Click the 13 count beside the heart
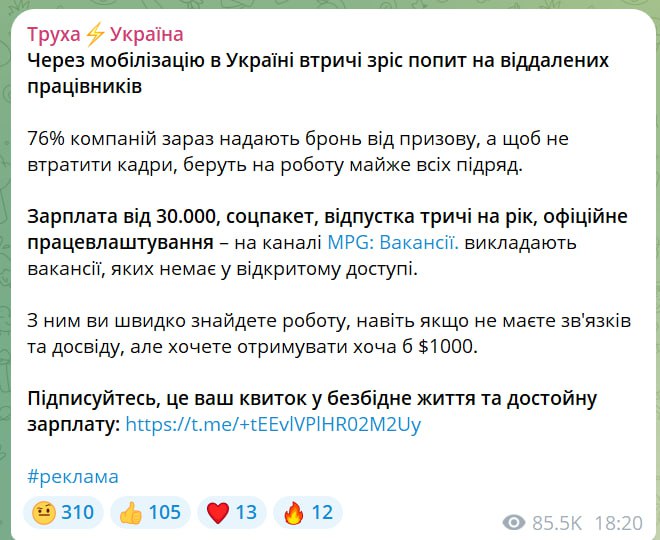 click(246, 513)
